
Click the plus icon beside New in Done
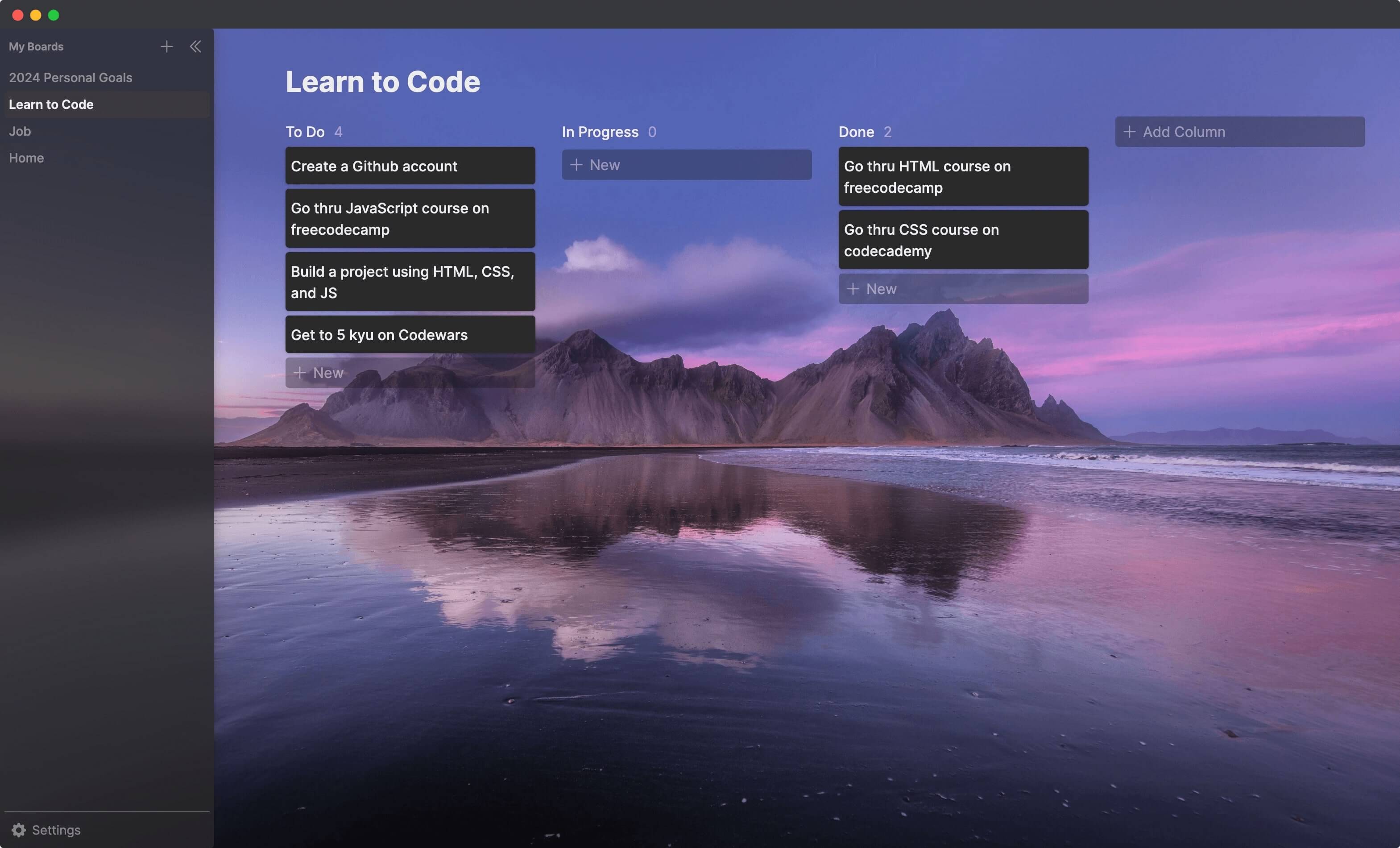coord(853,289)
